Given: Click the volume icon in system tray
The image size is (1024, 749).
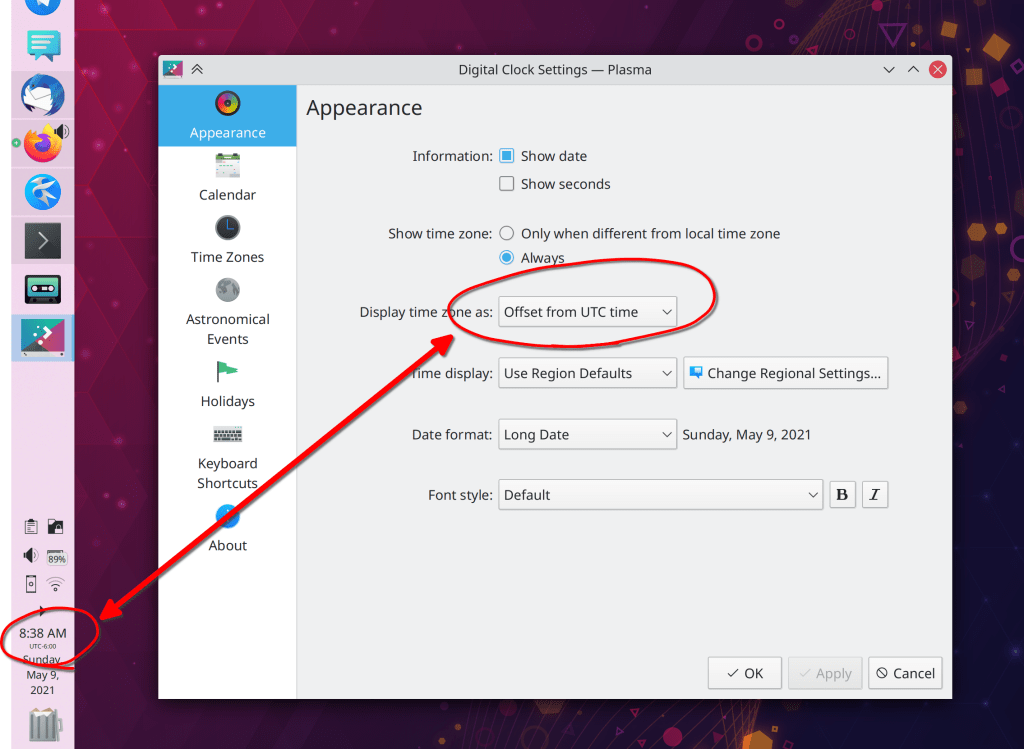Looking at the screenshot, I should 31,556.
